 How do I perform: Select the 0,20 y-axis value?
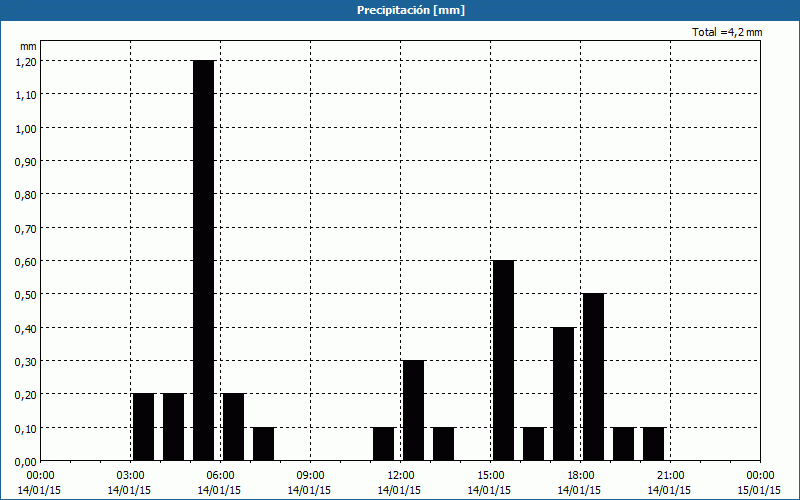tap(26, 395)
